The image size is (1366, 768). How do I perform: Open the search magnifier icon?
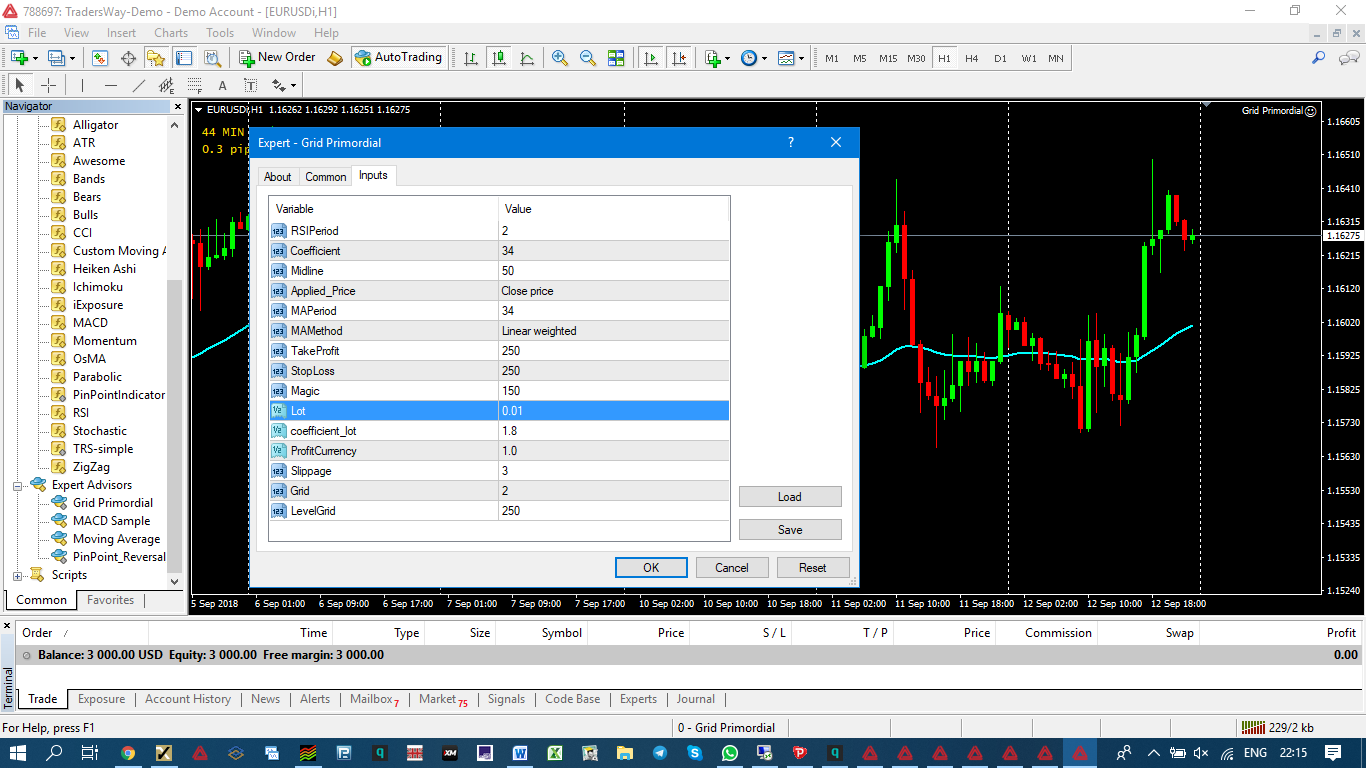(x=1320, y=58)
